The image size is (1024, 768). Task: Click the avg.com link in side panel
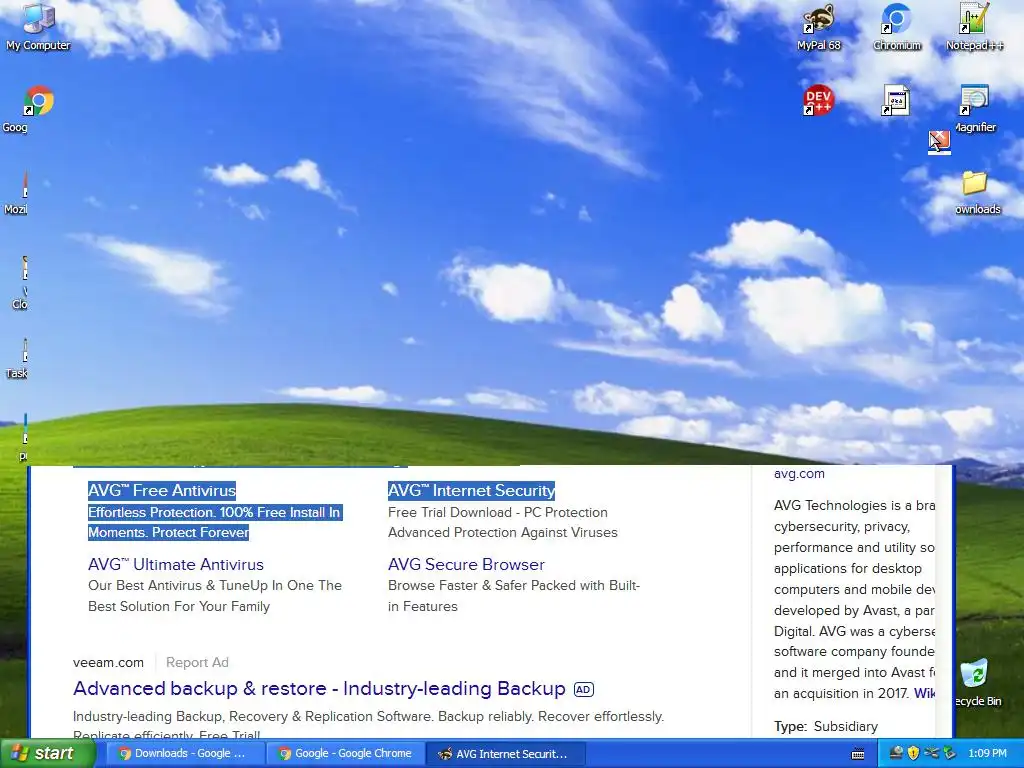799,473
